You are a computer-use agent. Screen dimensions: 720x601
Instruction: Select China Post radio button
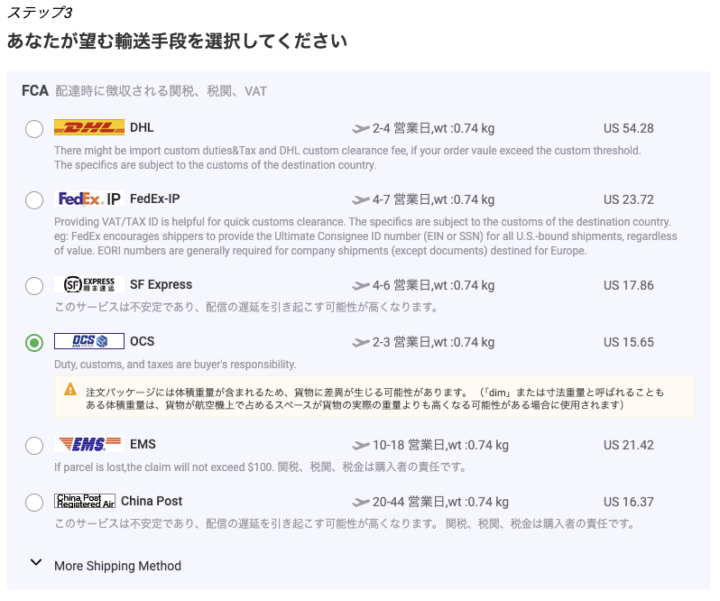click(x=34, y=502)
